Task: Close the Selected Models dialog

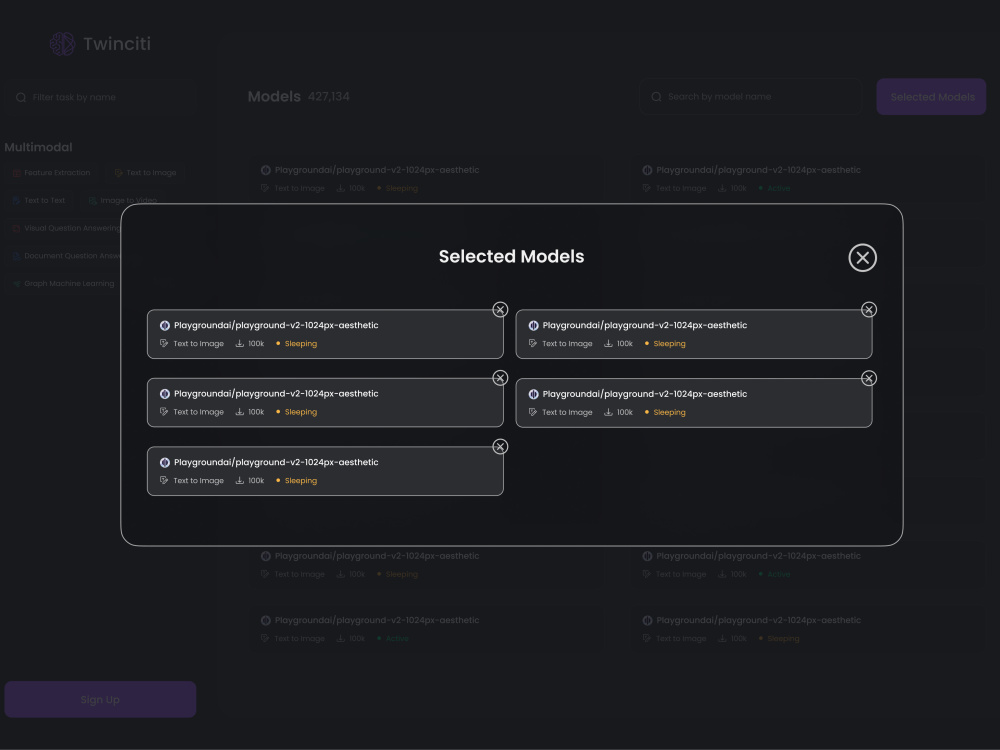Action: [x=862, y=258]
